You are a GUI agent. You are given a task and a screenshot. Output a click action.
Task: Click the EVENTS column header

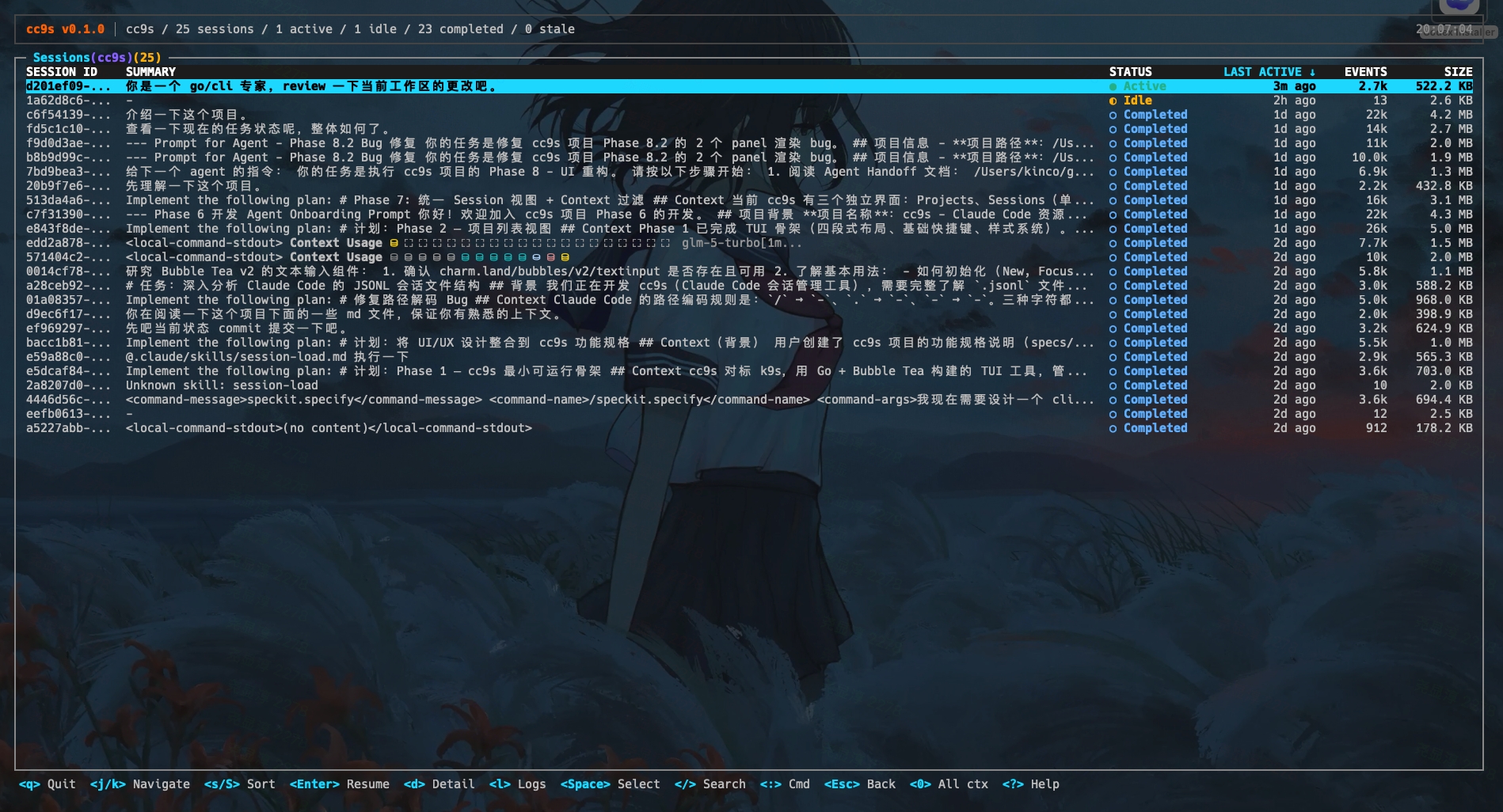click(1365, 72)
